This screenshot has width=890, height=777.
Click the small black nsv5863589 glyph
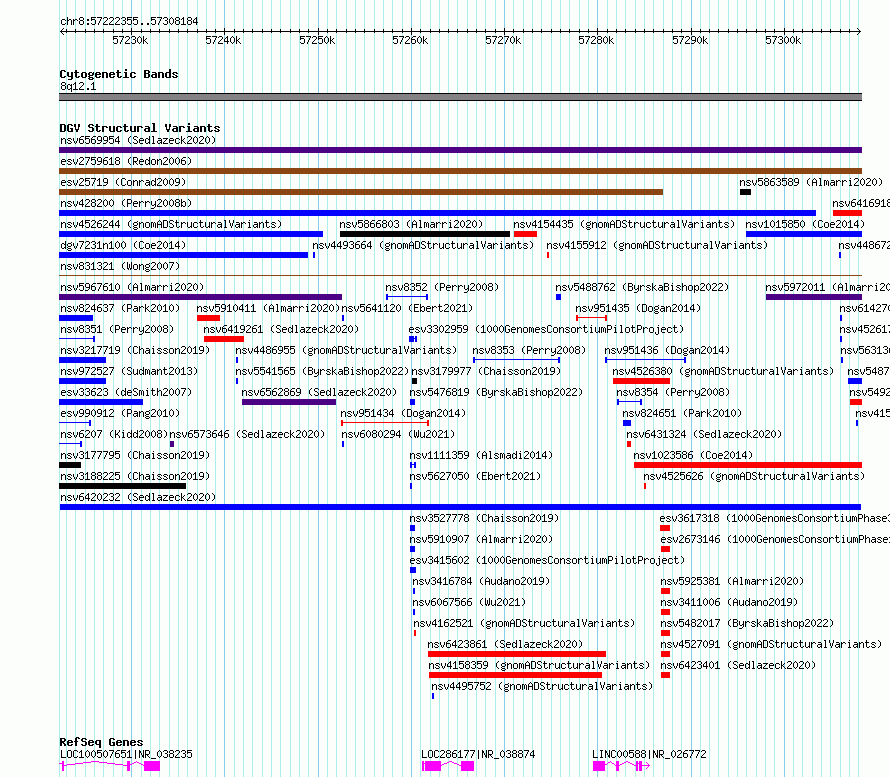coord(745,192)
